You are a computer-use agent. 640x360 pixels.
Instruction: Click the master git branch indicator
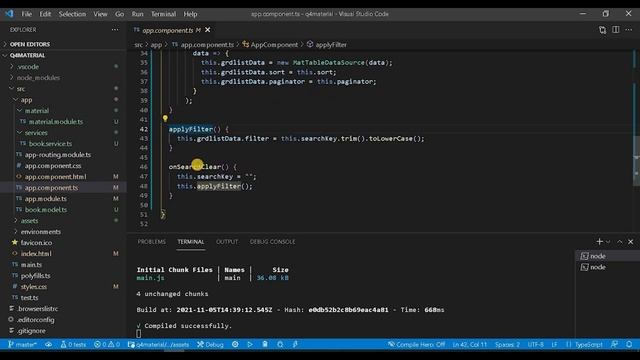22,344
